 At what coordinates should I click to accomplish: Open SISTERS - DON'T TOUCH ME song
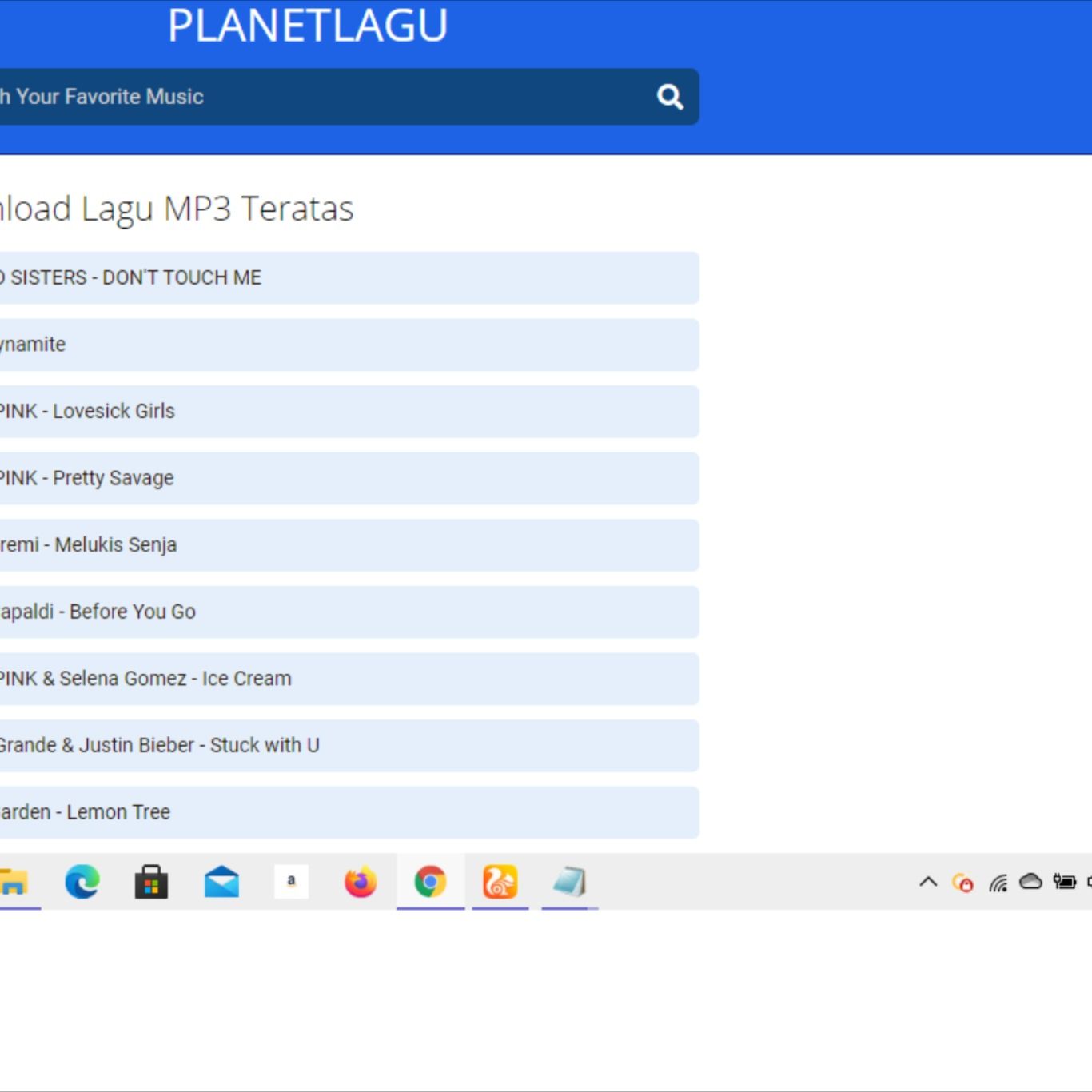349,277
